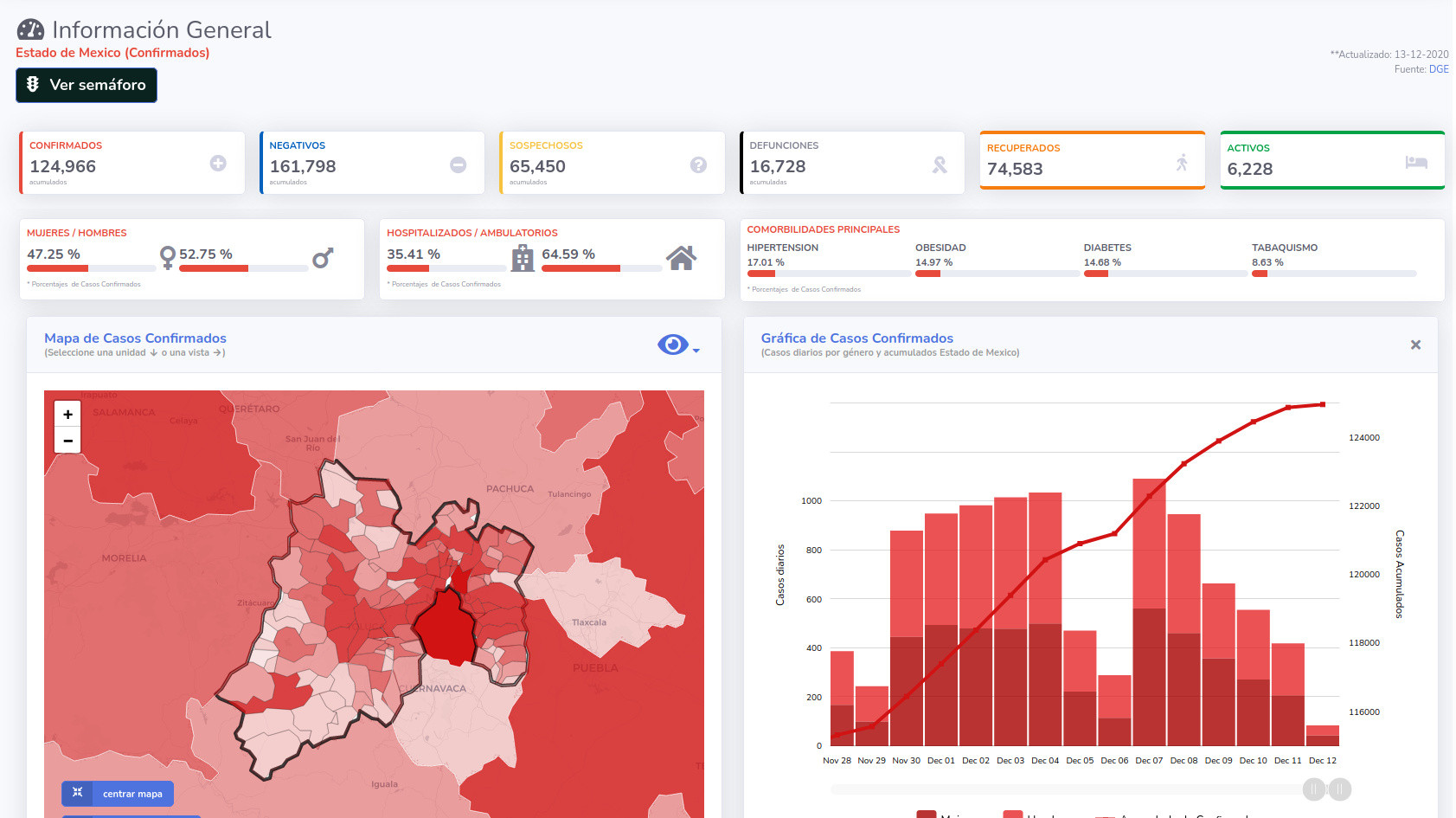Click the Tulancingo label on the map
The width and height of the screenshot is (1456, 818).
tap(569, 494)
